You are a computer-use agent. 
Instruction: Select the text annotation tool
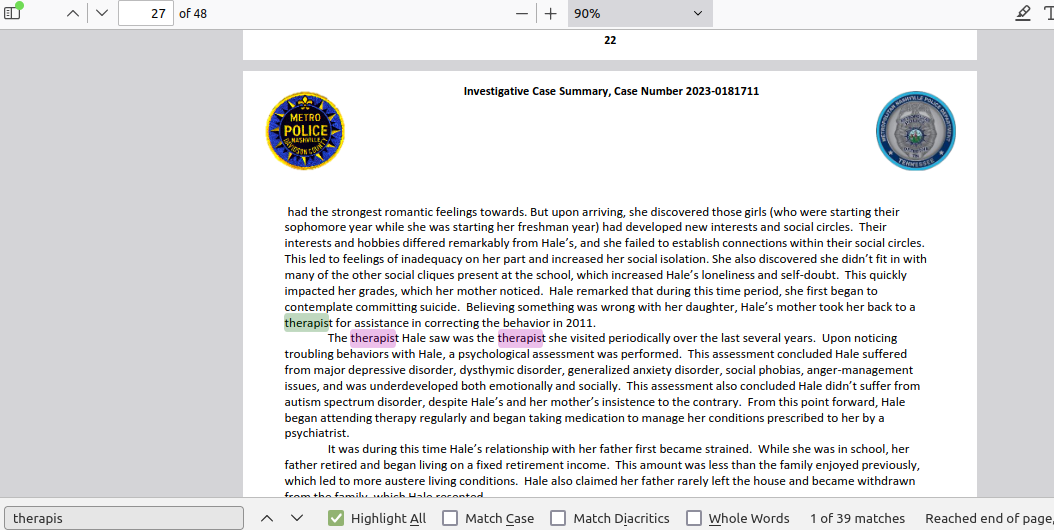click(x=1049, y=13)
